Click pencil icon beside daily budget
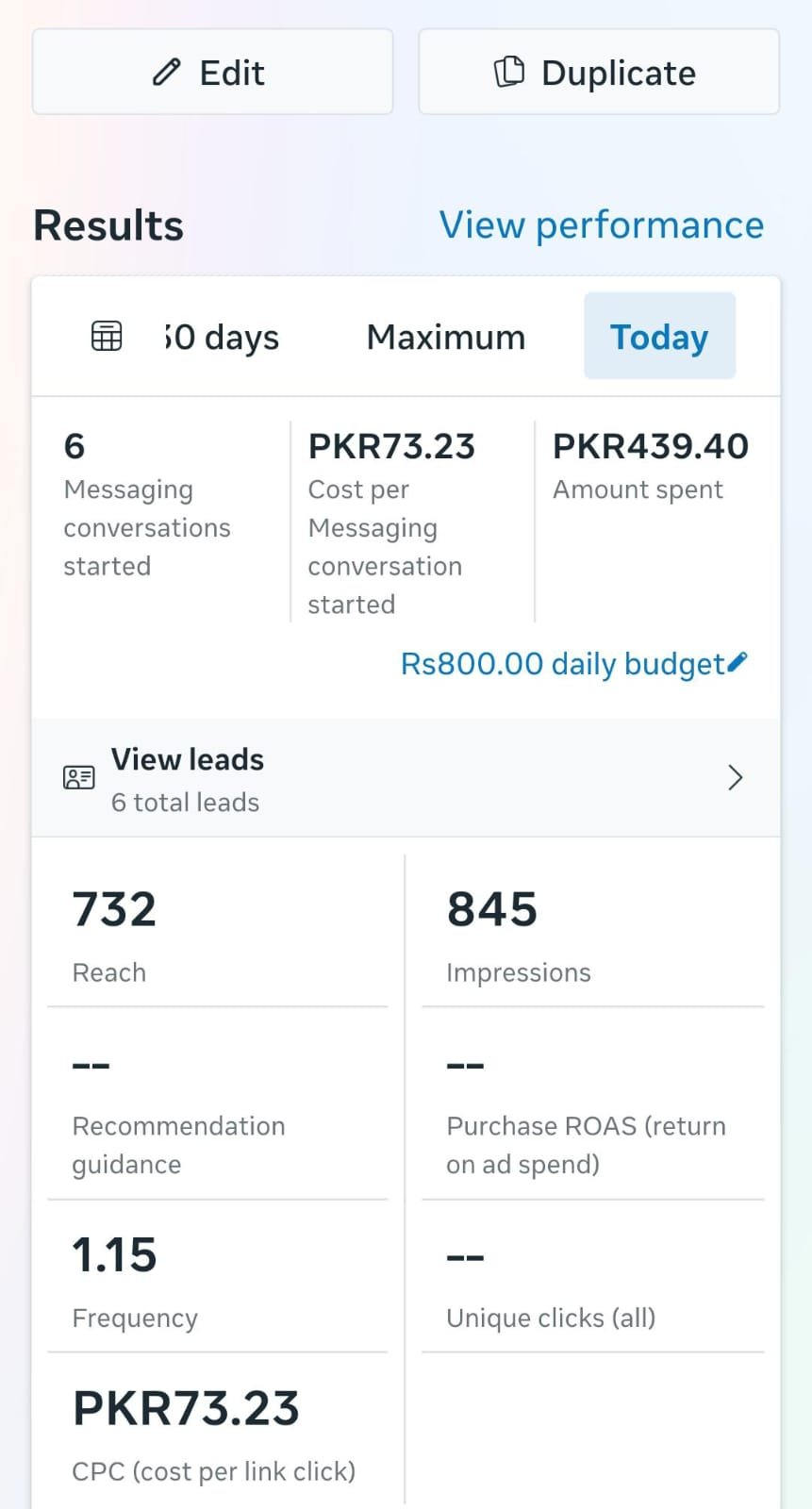This screenshot has width=812, height=1509. tap(737, 662)
